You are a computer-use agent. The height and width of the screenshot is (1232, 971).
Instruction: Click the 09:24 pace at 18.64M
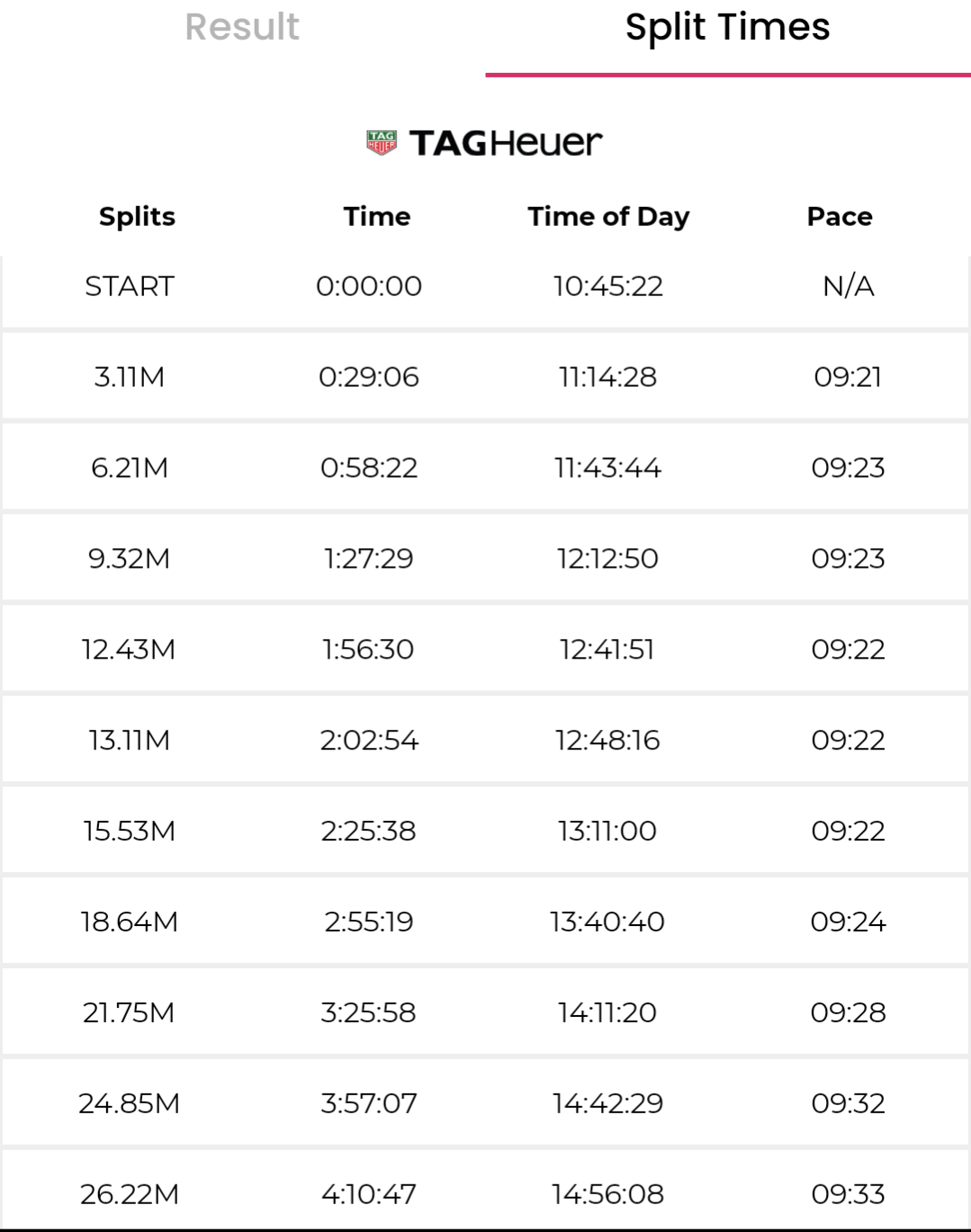pos(848,922)
